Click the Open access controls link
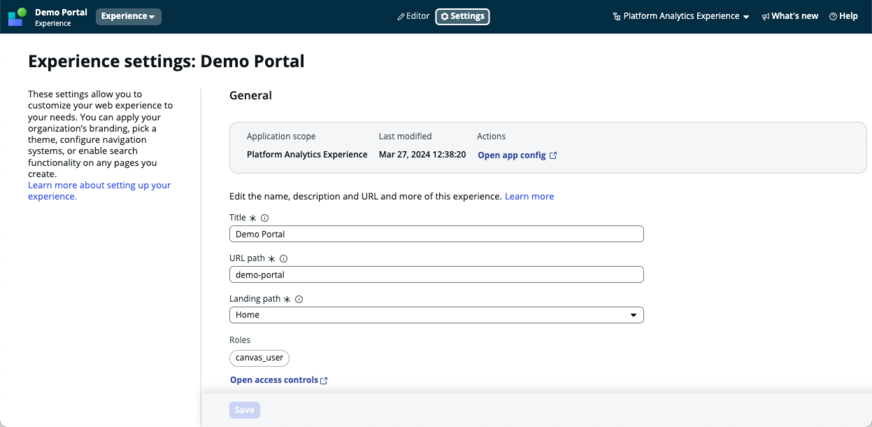The height and width of the screenshot is (427, 872). point(279,380)
